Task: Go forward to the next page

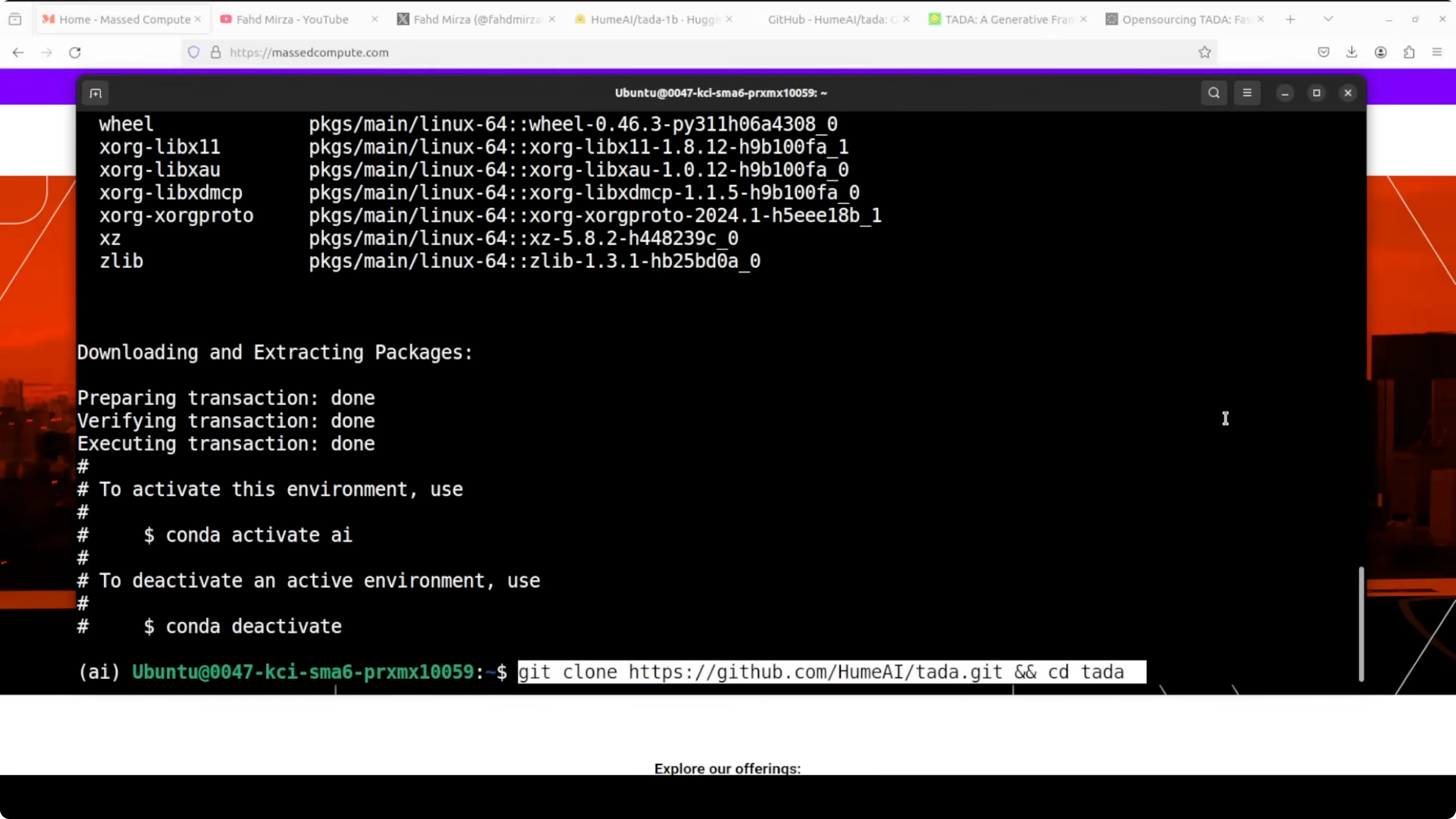Action: pyautogui.click(x=46, y=52)
